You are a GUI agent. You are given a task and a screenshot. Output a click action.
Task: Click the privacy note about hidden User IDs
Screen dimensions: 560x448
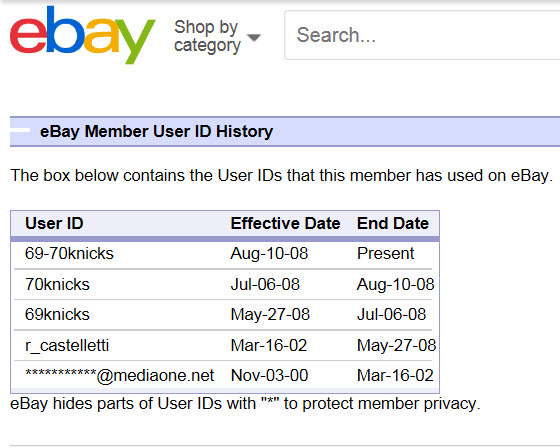click(245, 404)
